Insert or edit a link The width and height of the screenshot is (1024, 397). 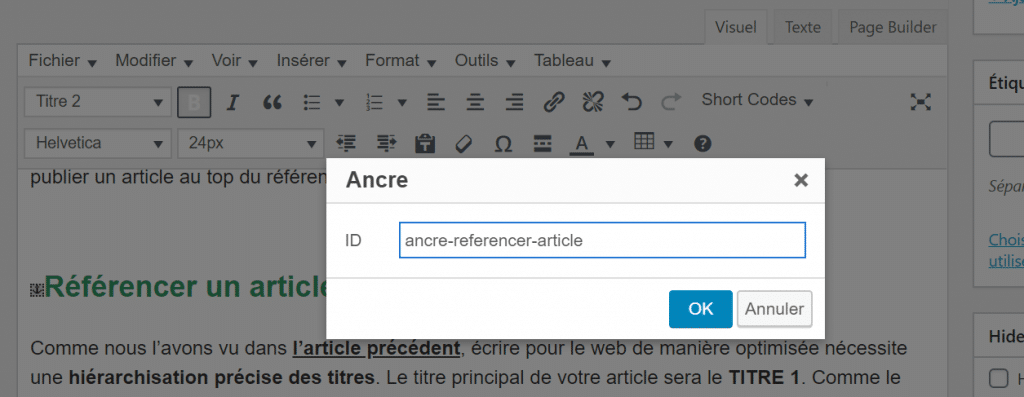554,102
